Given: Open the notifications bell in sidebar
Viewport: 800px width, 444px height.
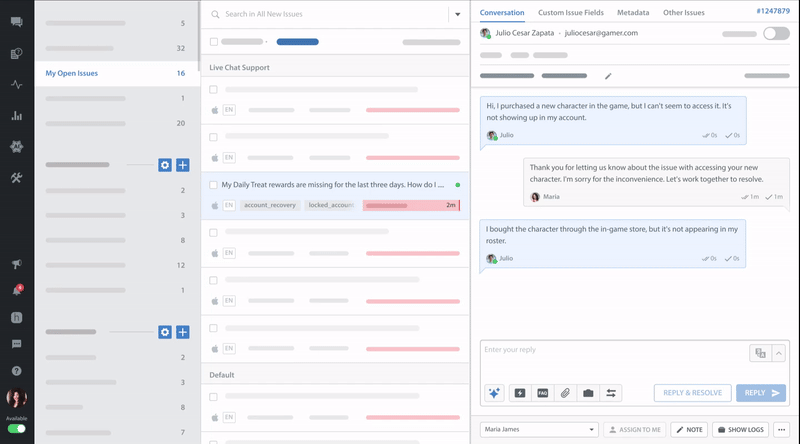Looking at the screenshot, I should pos(16,291).
